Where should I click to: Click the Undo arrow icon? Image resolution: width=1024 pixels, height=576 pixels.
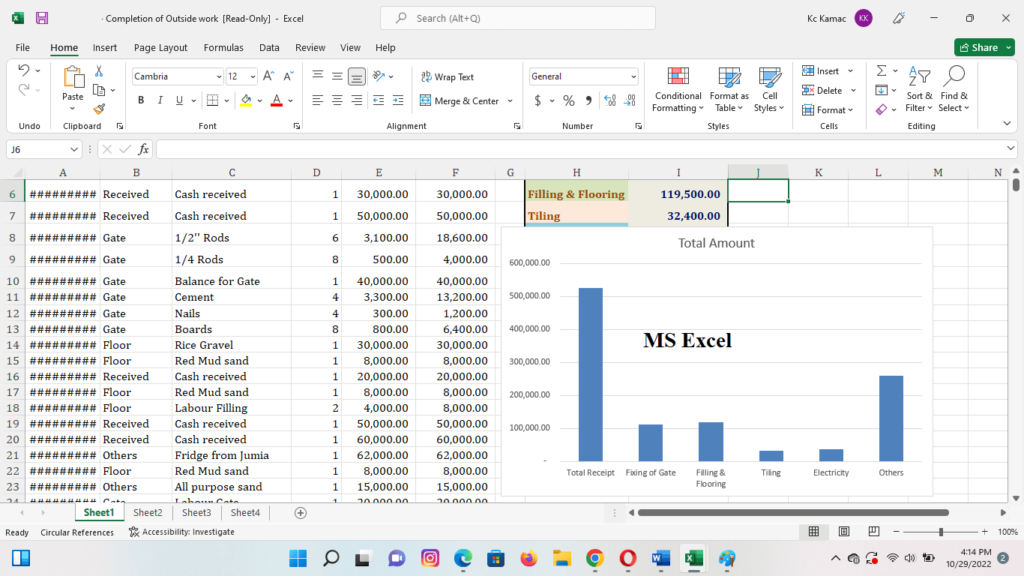(x=24, y=70)
